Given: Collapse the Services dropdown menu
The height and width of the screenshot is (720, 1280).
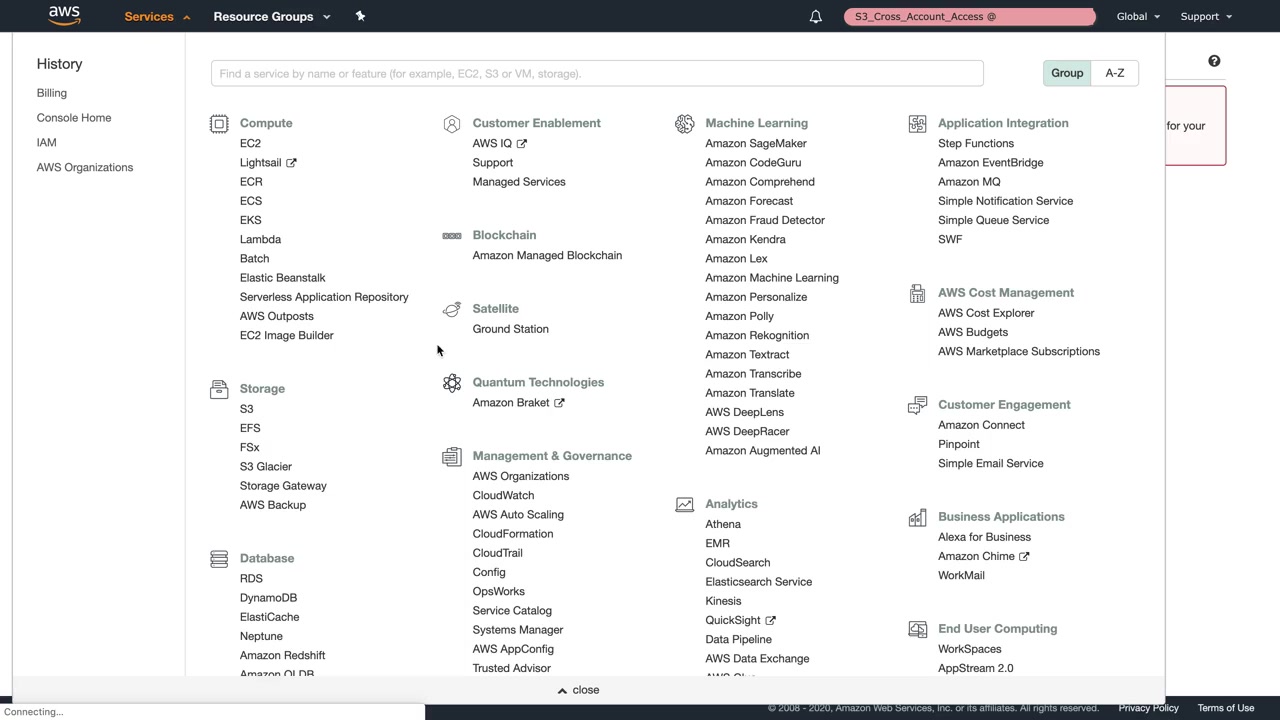Looking at the screenshot, I should (x=157, y=16).
